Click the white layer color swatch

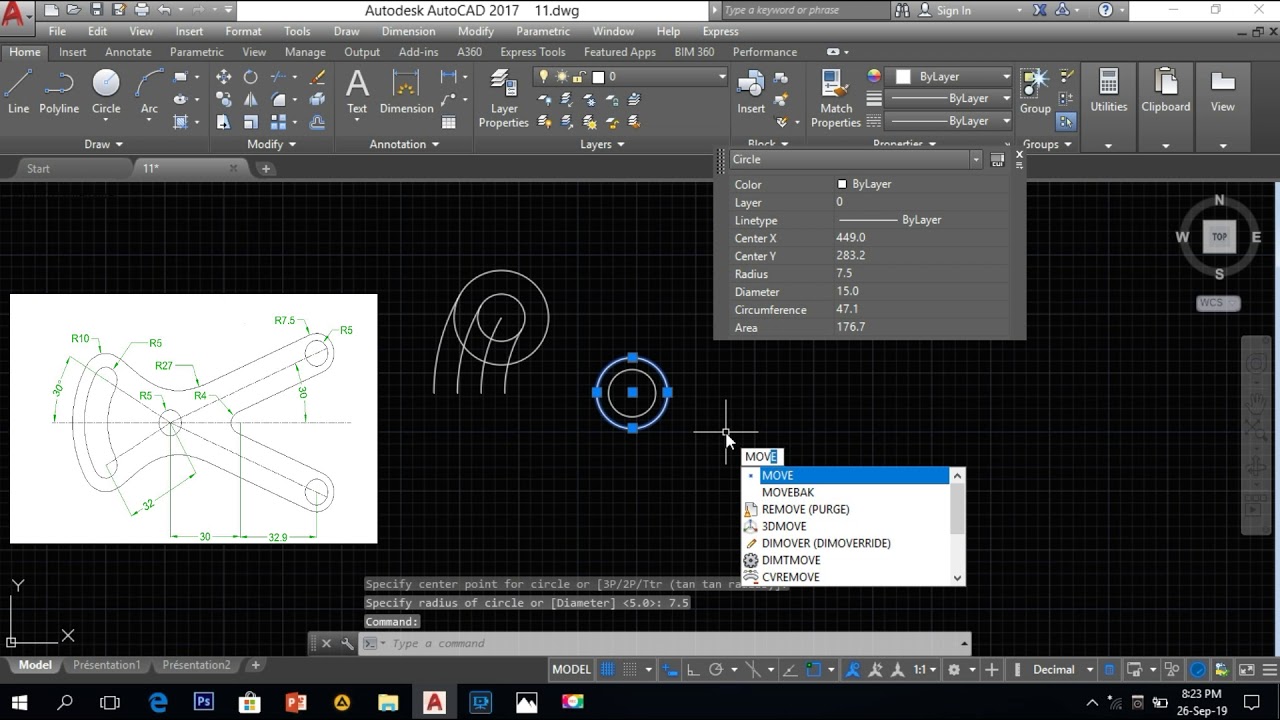598,77
